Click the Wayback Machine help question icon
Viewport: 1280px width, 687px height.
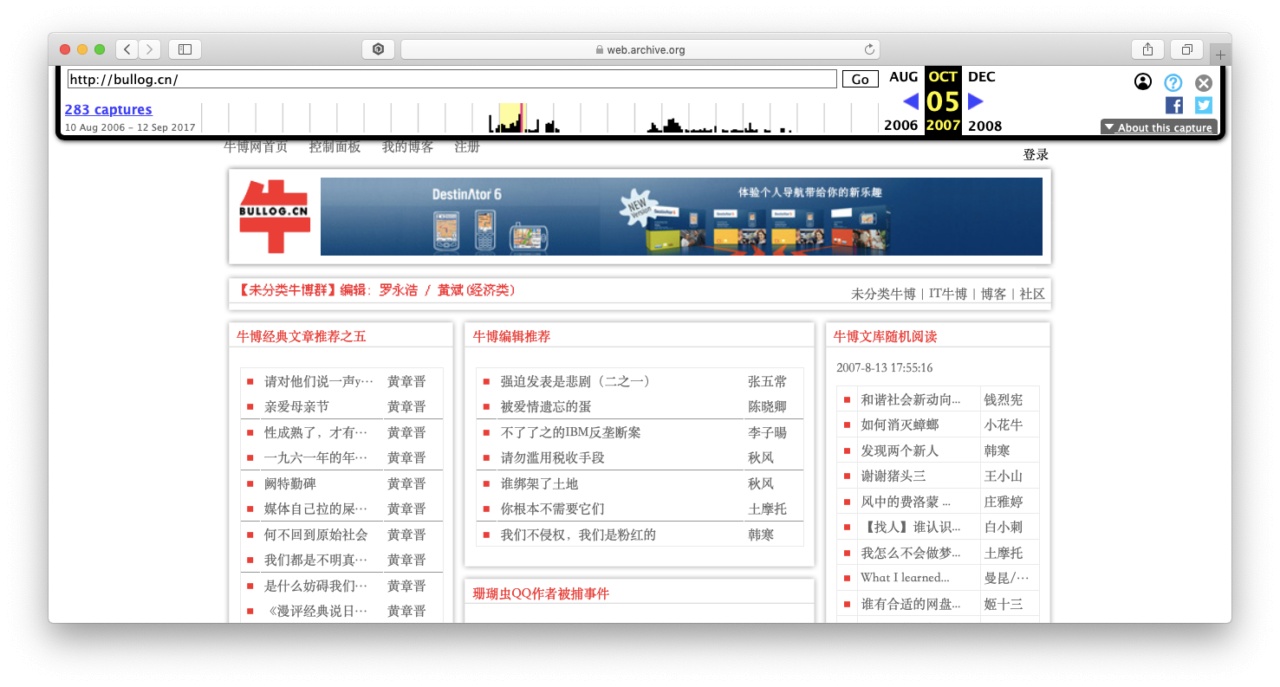[1173, 83]
